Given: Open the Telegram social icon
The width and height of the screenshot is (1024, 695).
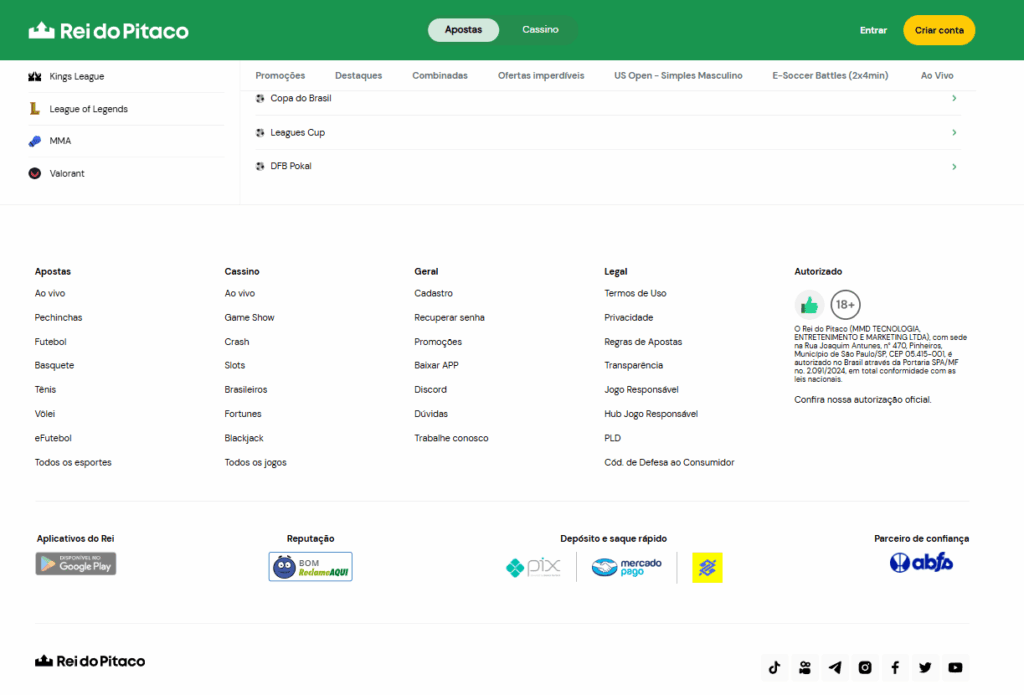Looking at the screenshot, I should (835, 668).
